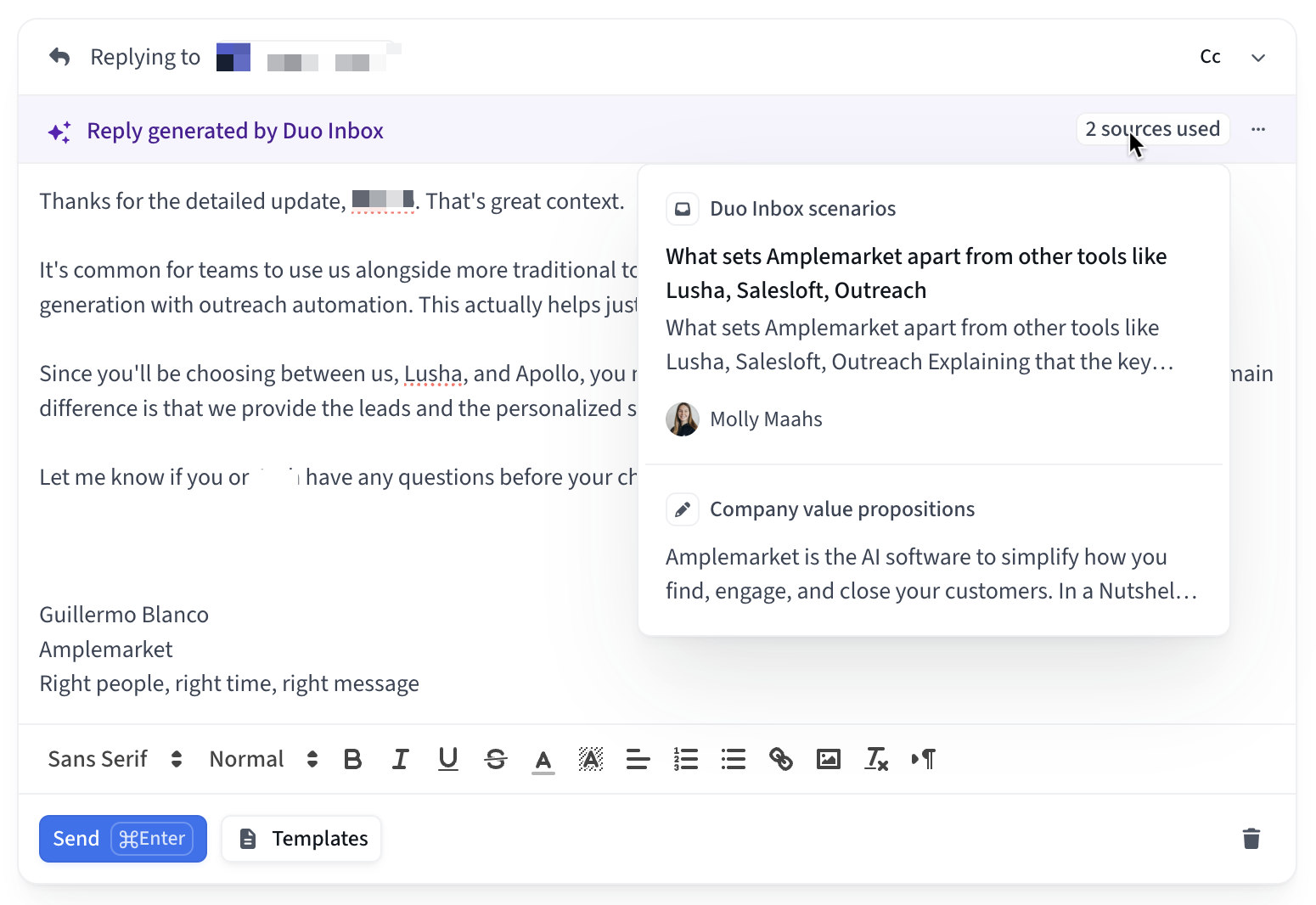Send the reply email
The width and height of the screenshot is (1316, 905).
pyautogui.click(x=123, y=839)
